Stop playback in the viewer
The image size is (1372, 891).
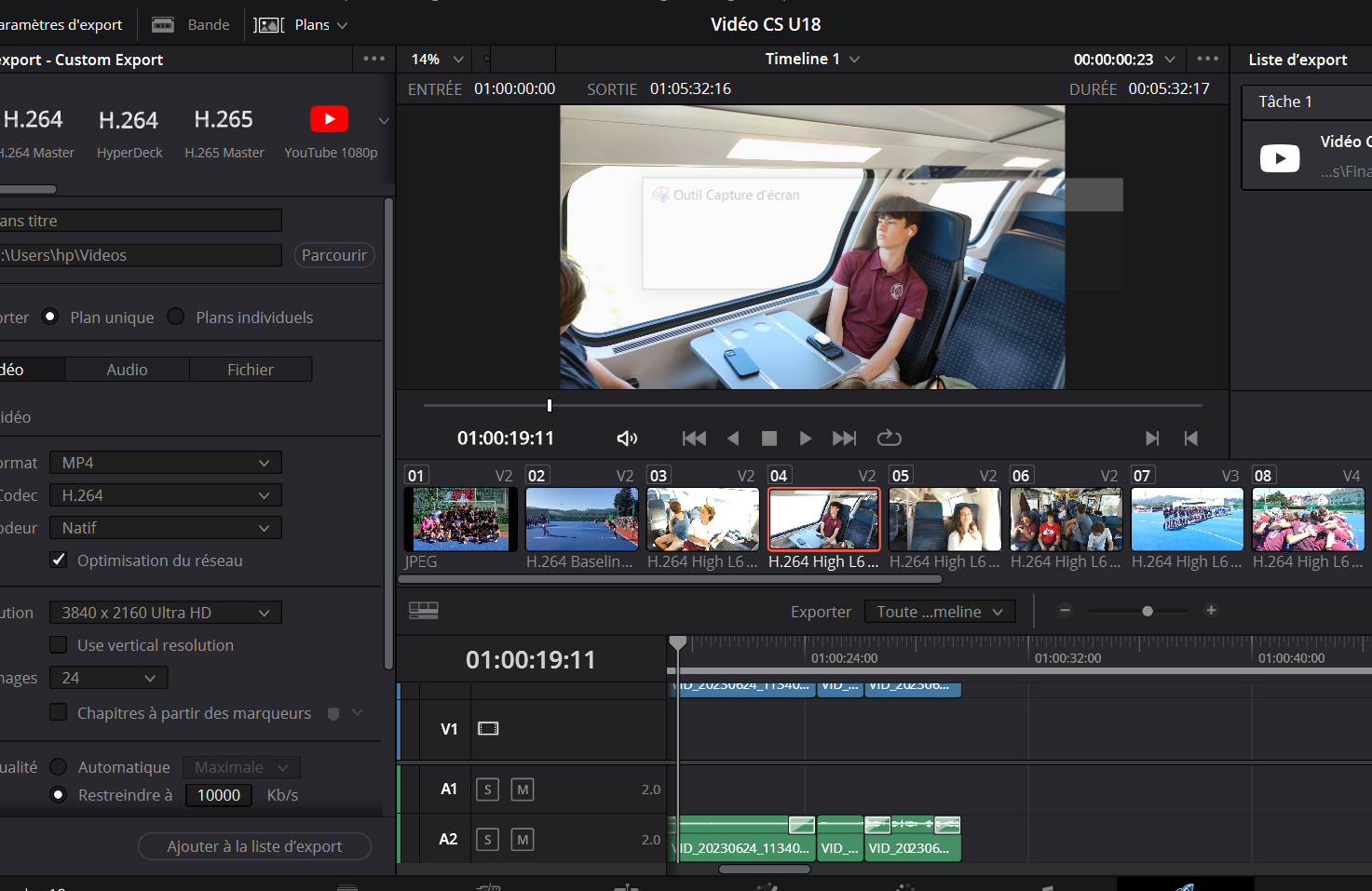coord(768,438)
